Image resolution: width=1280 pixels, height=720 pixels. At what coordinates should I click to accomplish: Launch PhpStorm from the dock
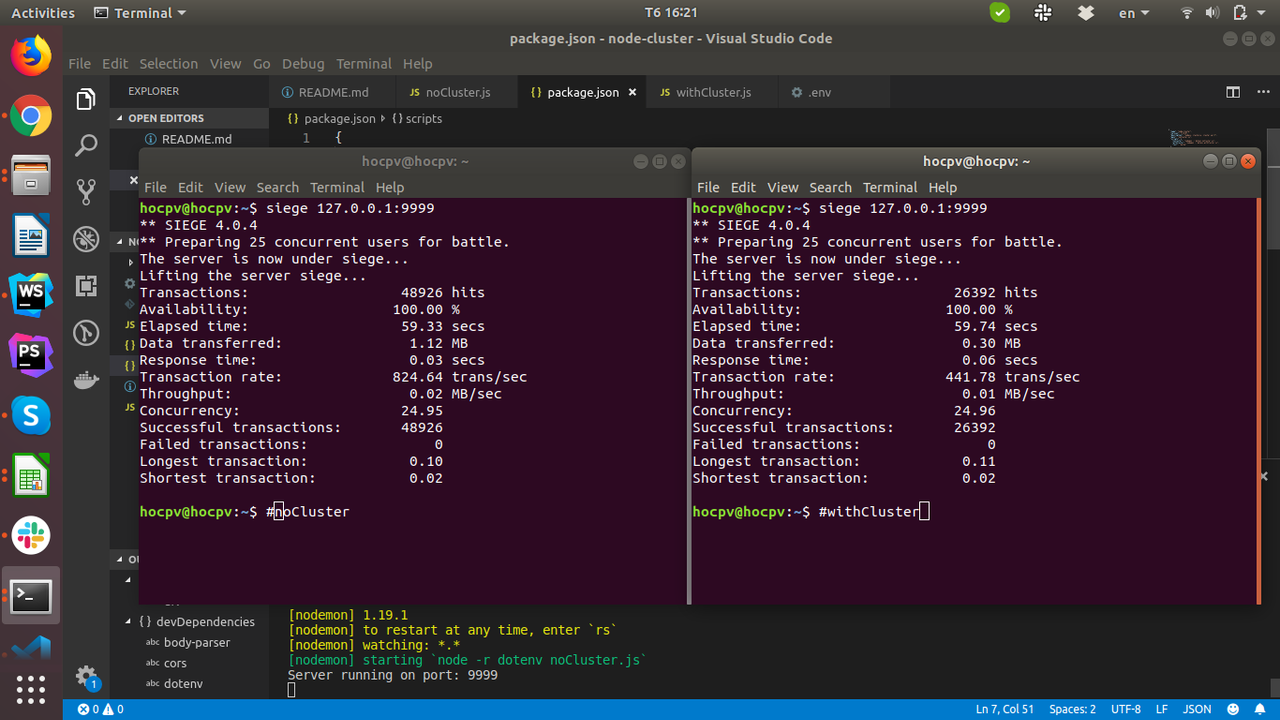point(31,355)
